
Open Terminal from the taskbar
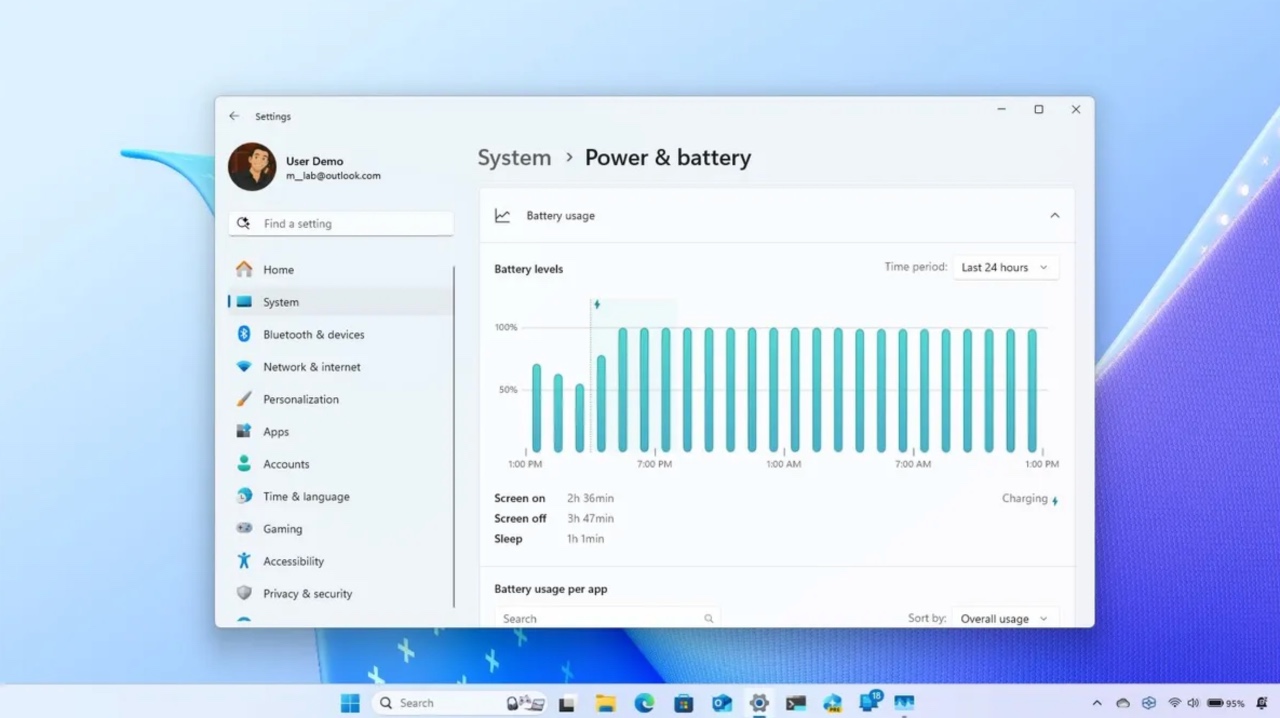coord(796,703)
